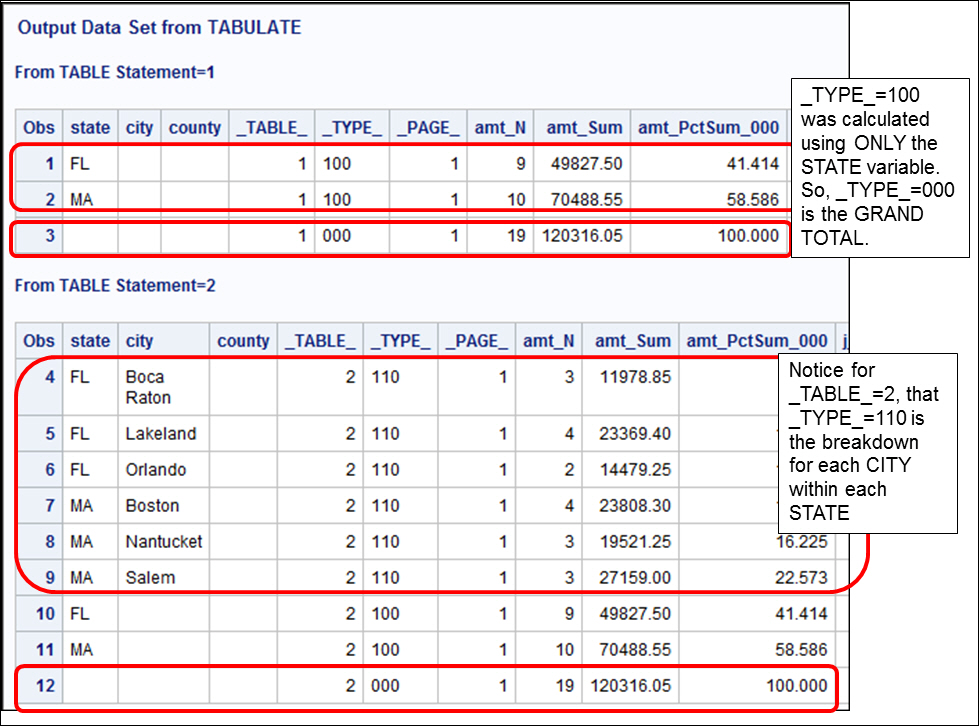Click the Salem city cell
Viewport: 979px width, 726px height.
click(150, 578)
